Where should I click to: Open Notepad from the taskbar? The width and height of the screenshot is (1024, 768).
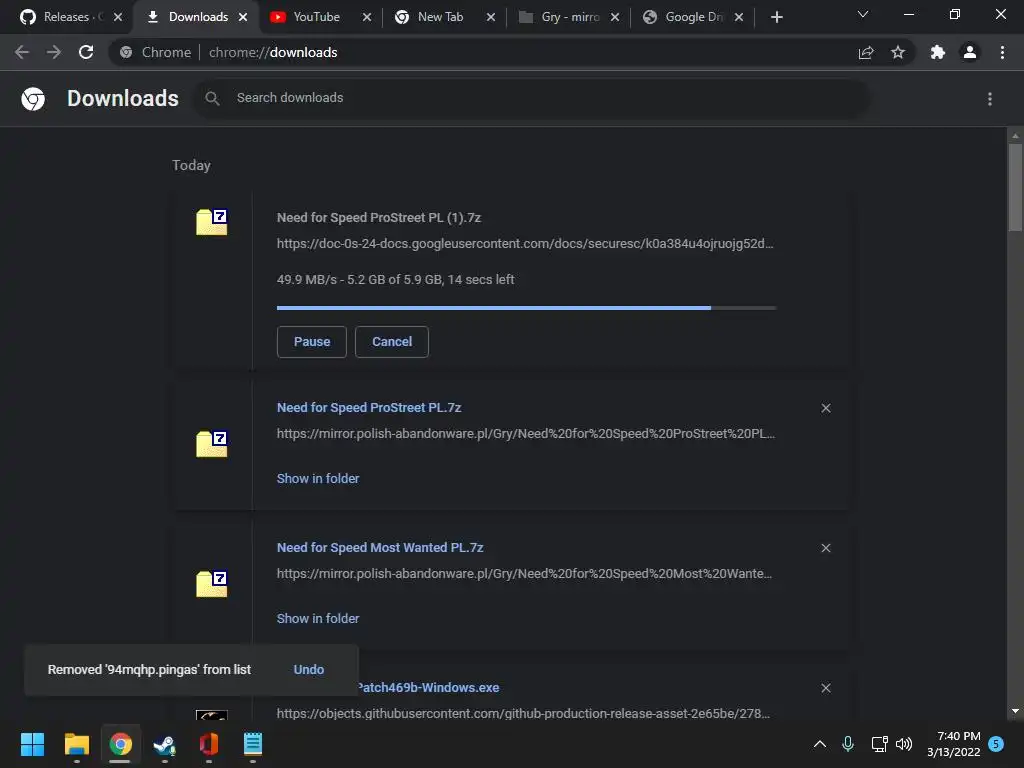click(x=253, y=744)
